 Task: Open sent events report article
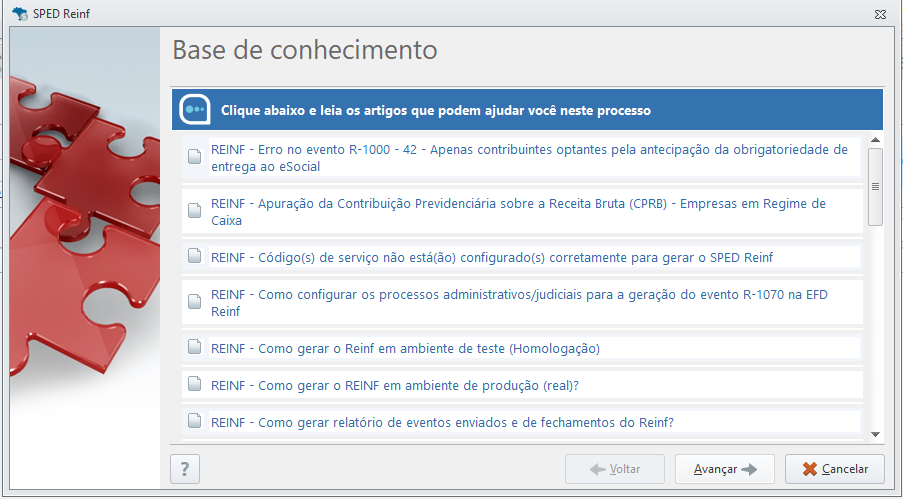pyautogui.click(x=442, y=422)
